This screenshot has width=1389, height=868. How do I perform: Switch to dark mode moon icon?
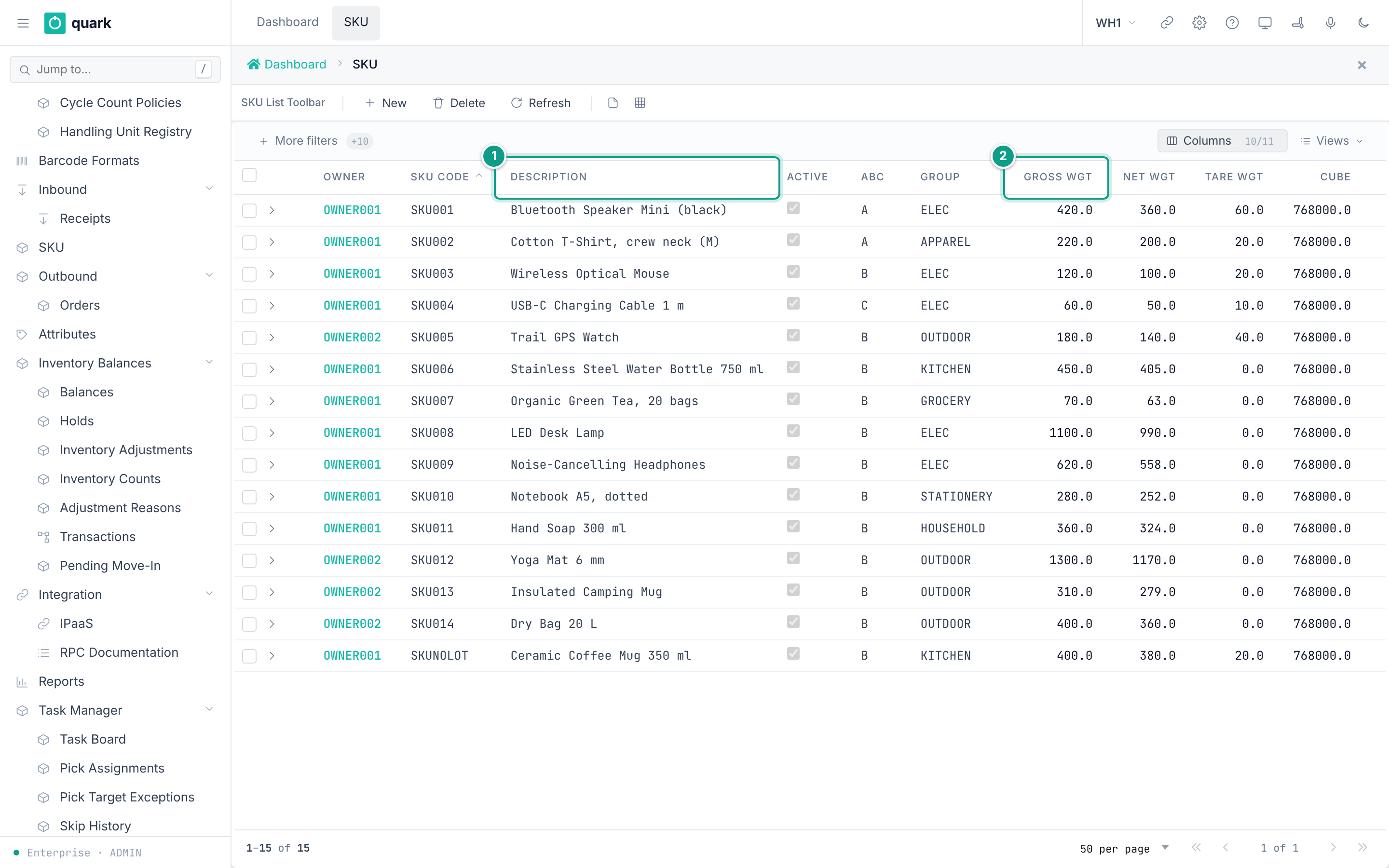point(1363,23)
